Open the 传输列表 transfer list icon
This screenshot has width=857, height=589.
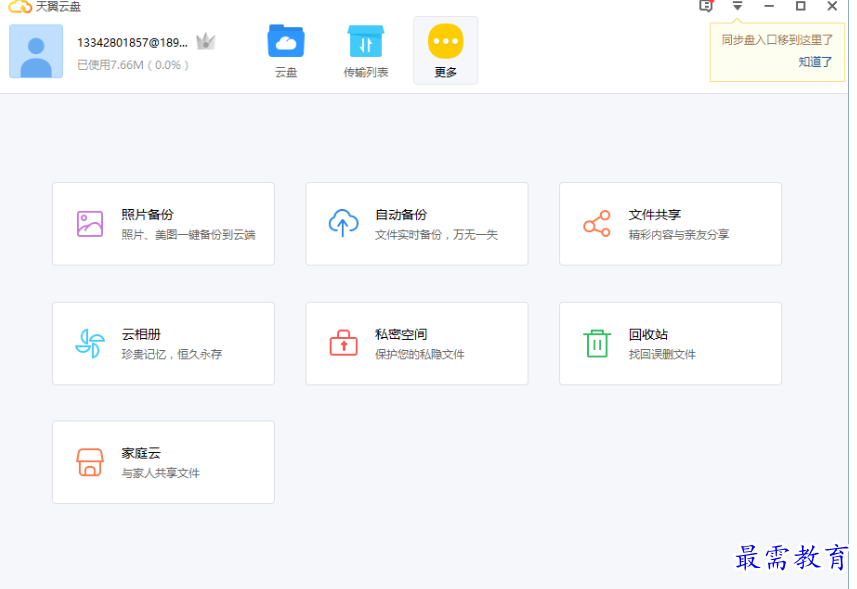click(366, 41)
